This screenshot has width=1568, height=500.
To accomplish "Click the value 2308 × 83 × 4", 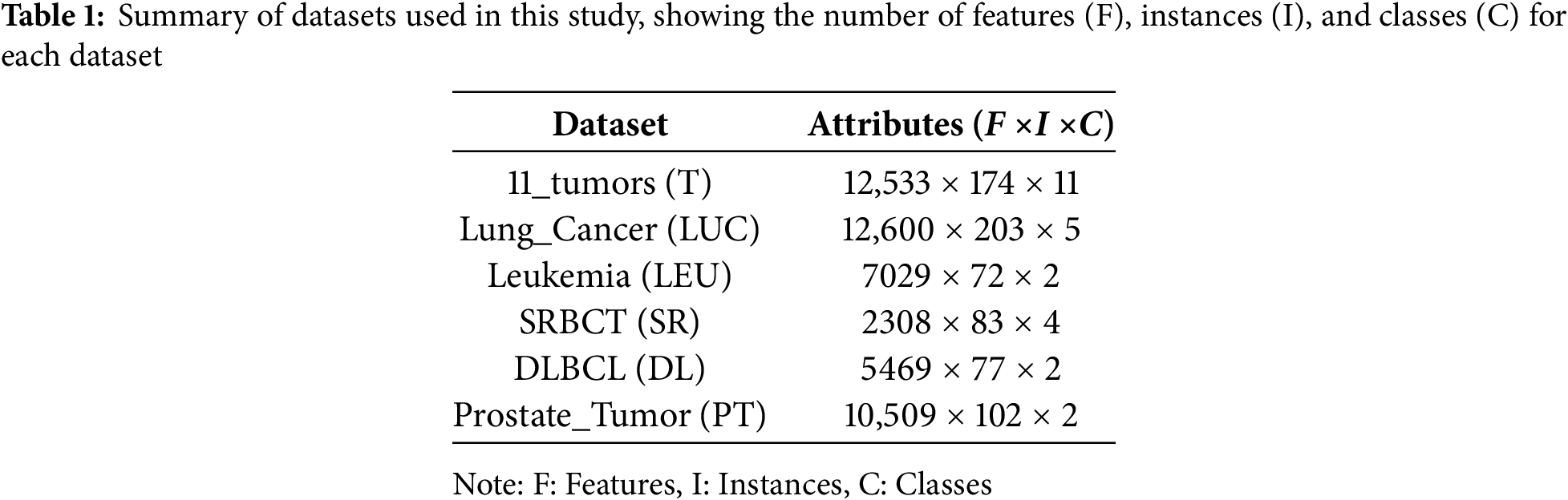I will 960,323.
